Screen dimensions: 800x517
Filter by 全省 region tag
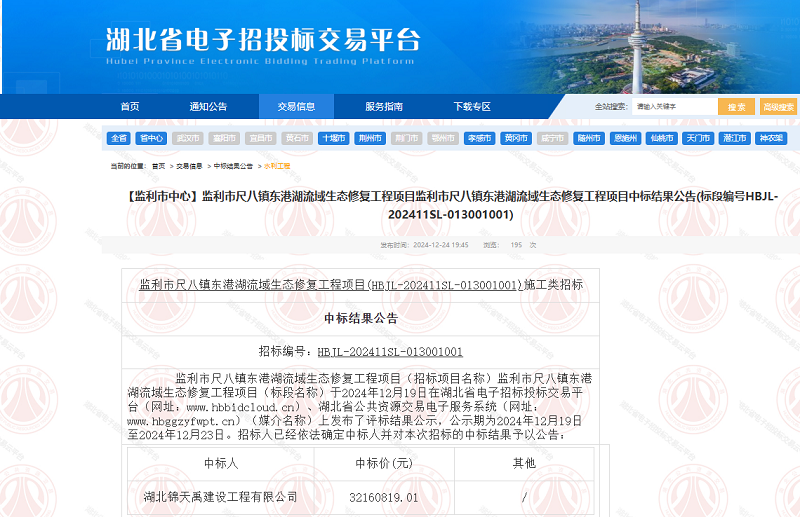pos(119,139)
